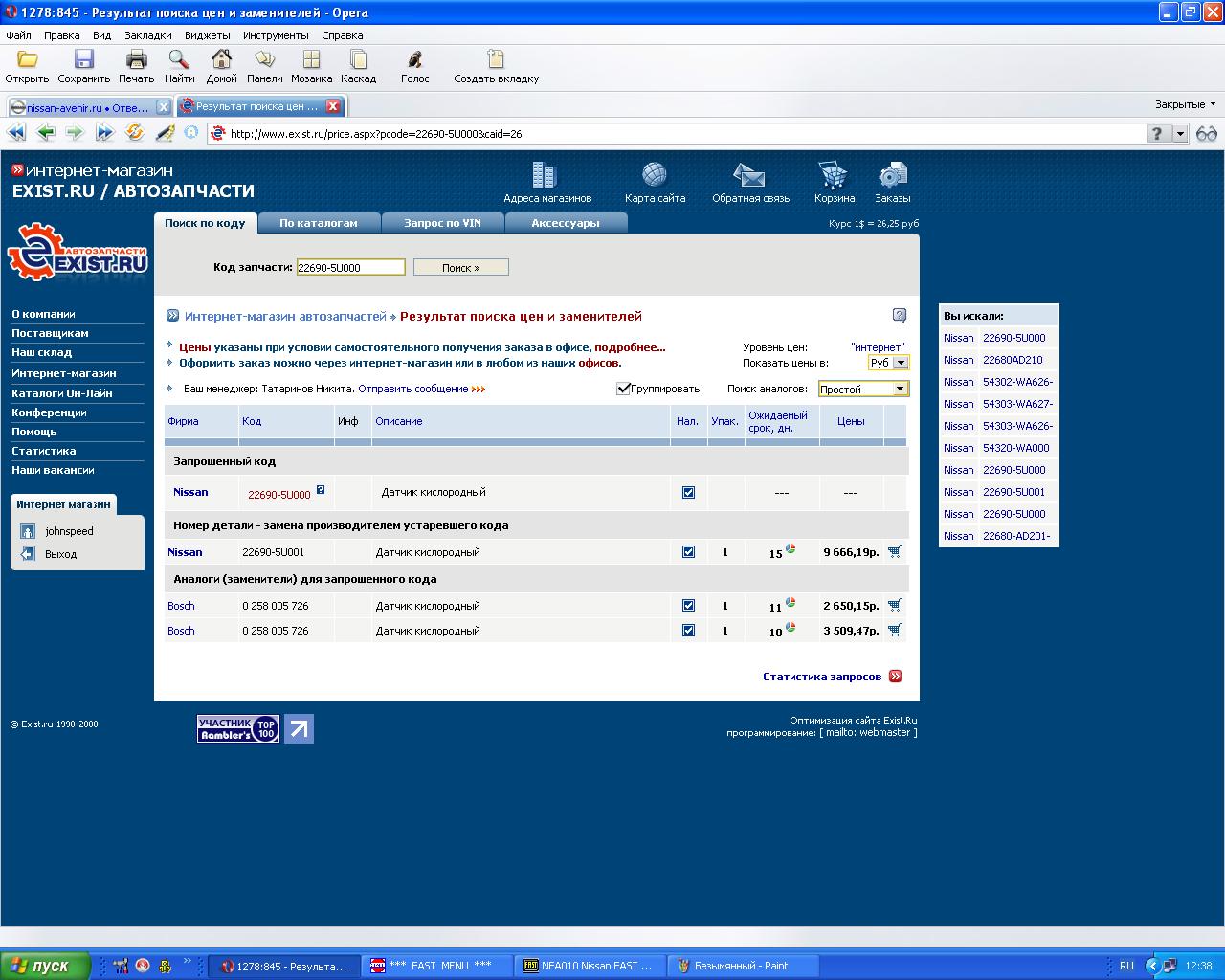The height and width of the screenshot is (980, 1225).
Task: Switch to nissan-avenir.ru browser tab
Action: [89, 107]
